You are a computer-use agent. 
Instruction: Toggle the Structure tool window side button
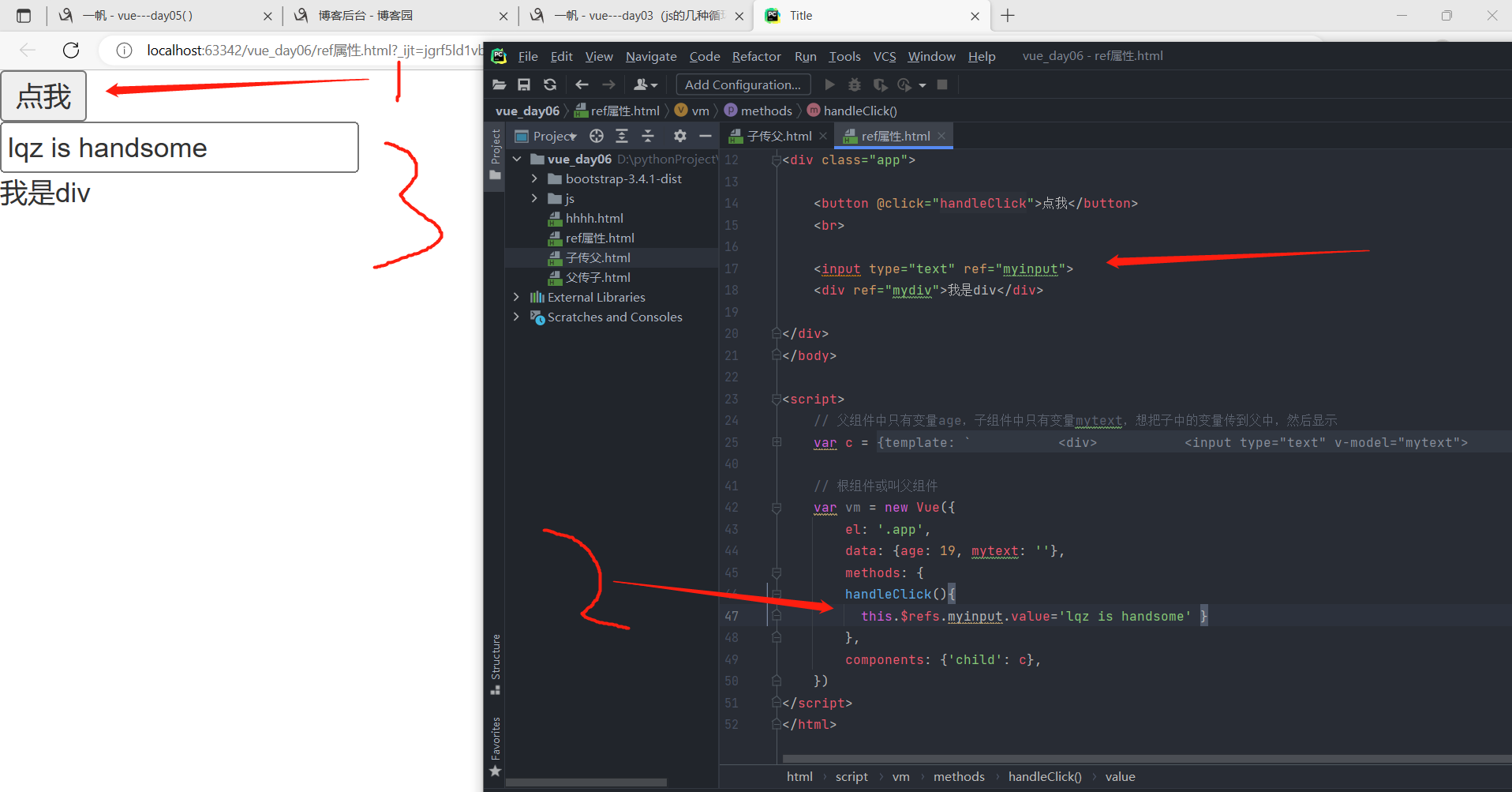coord(495,664)
